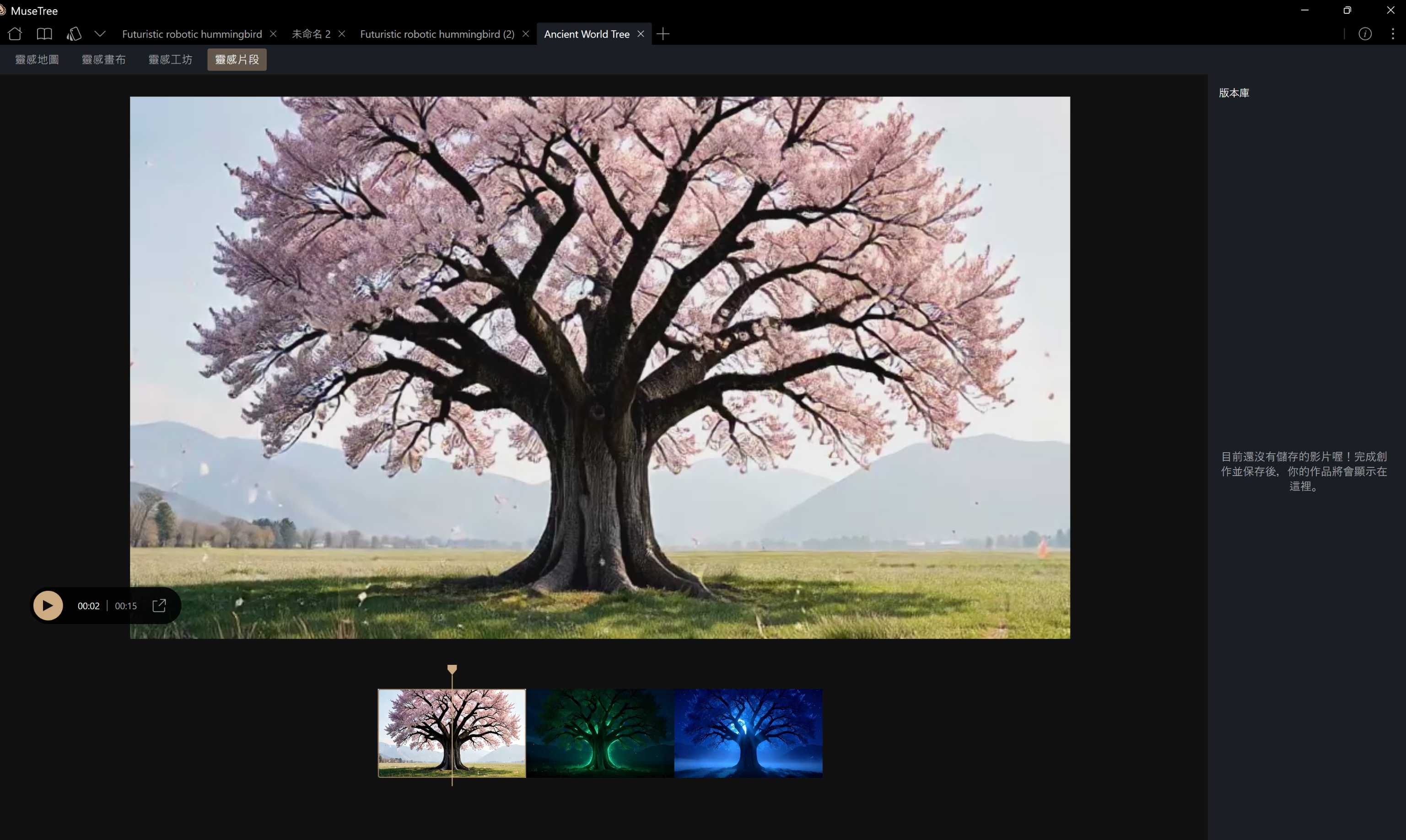Select the blue glowing tree clip thumbnail

click(749, 733)
